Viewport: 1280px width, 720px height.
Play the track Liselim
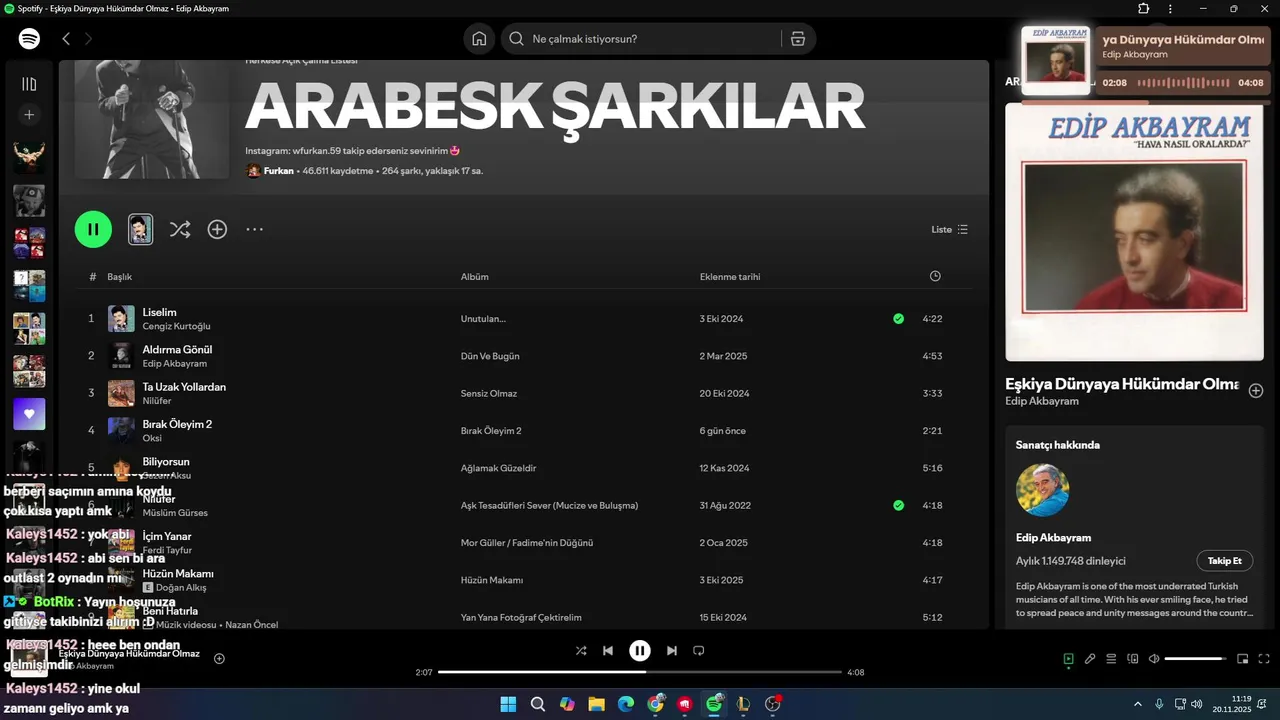159,312
